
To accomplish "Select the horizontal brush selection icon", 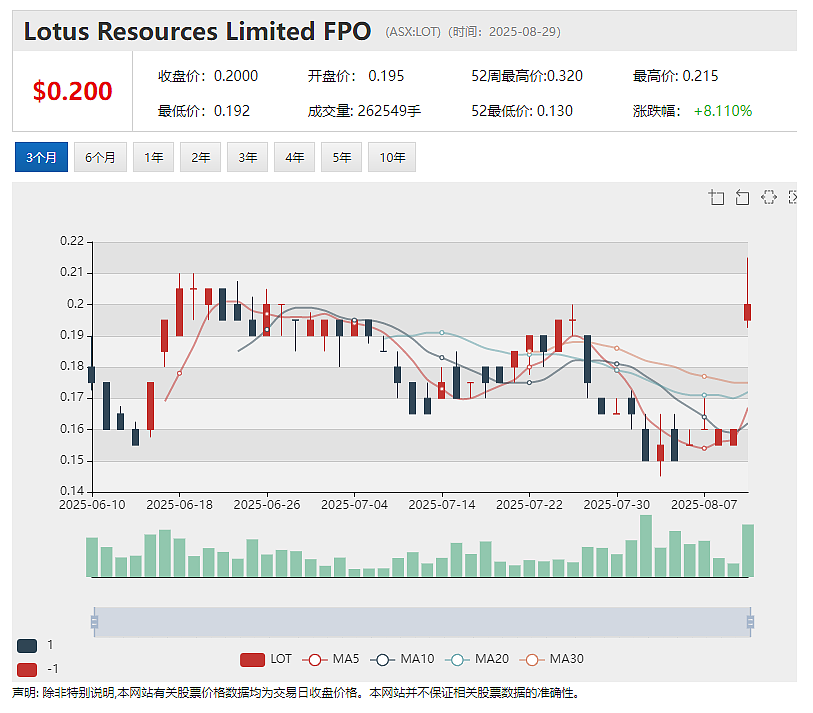I will pos(768,198).
